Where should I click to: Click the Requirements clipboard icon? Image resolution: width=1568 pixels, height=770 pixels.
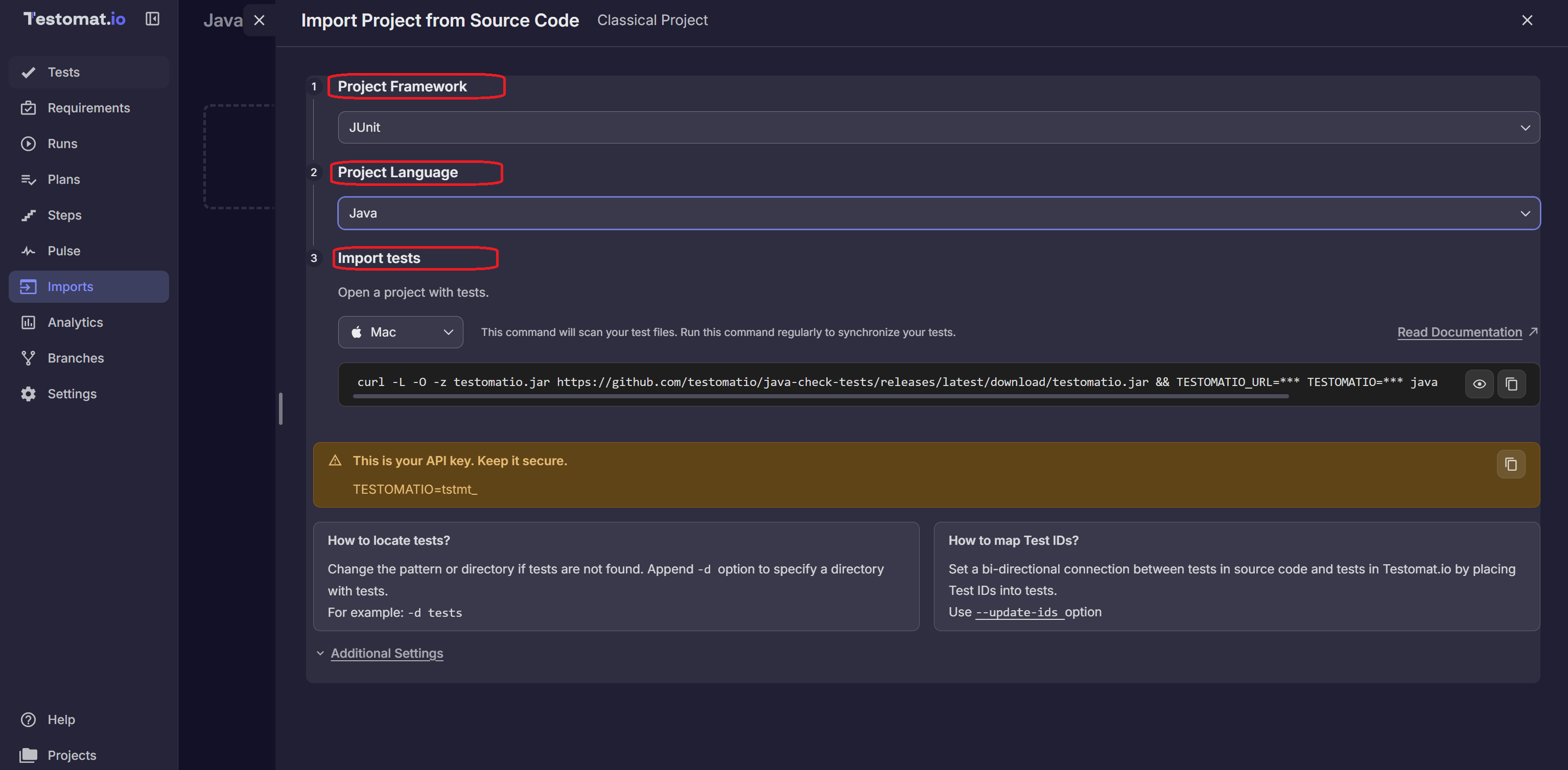28,108
